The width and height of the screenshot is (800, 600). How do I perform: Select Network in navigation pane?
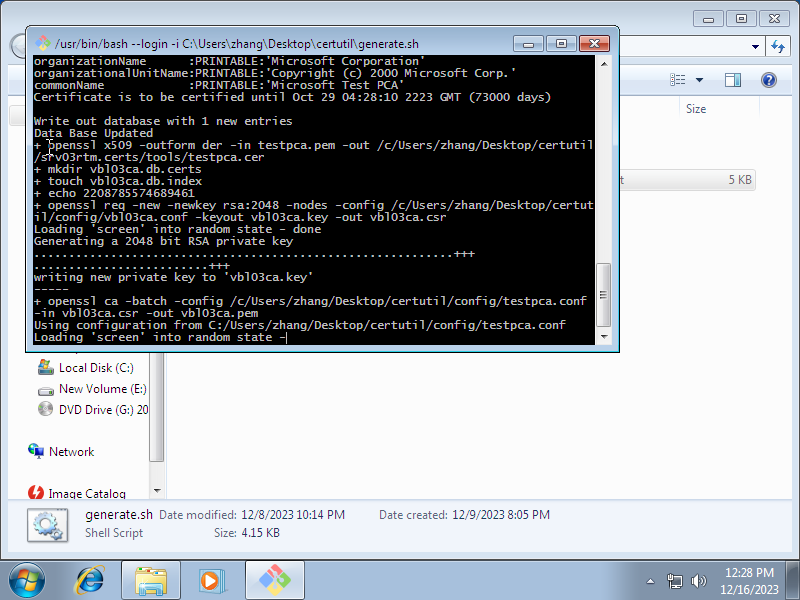[x=71, y=452]
